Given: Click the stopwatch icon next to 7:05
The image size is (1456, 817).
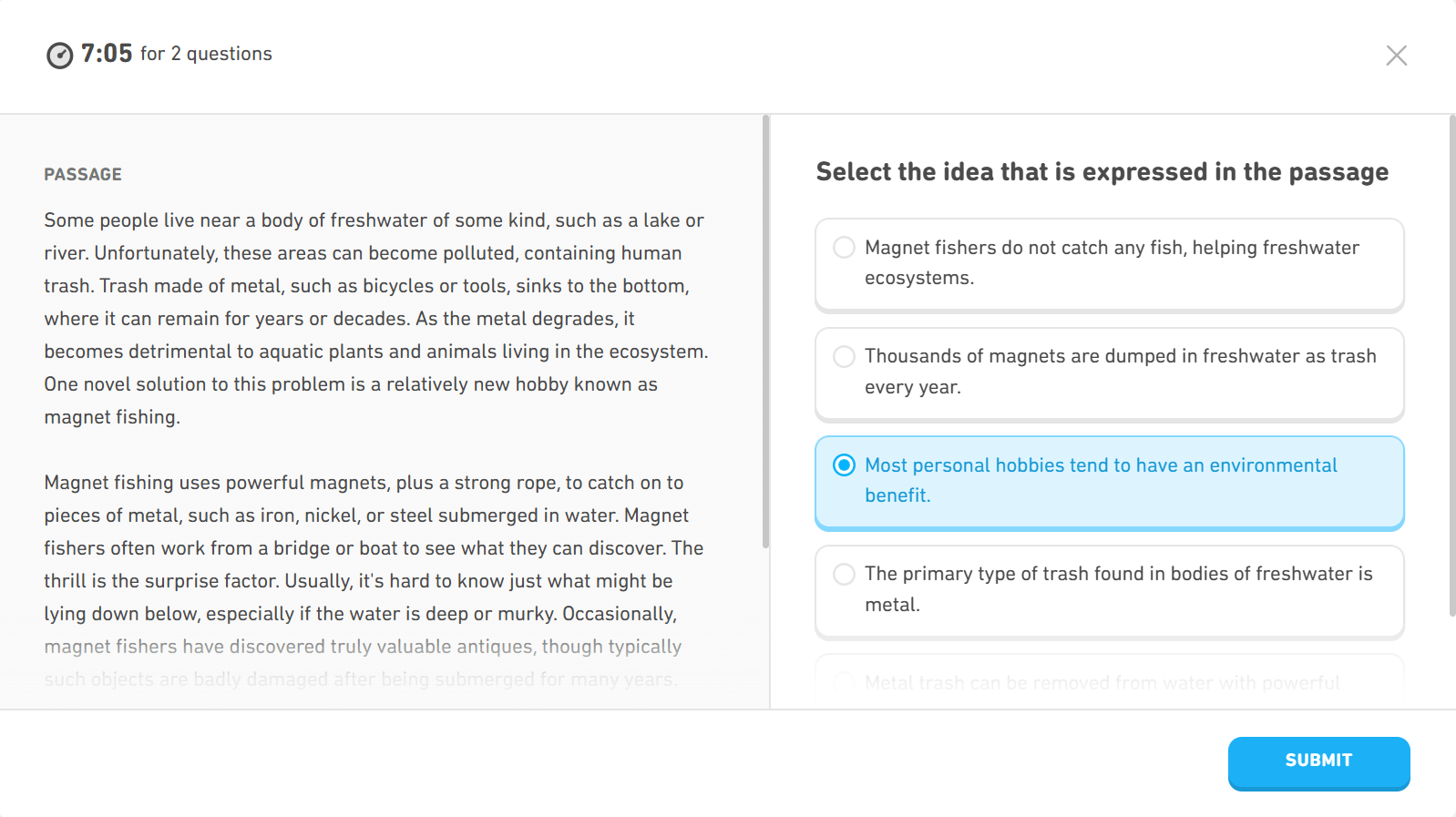Looking at the screenshot, I should tap(58, 56).
